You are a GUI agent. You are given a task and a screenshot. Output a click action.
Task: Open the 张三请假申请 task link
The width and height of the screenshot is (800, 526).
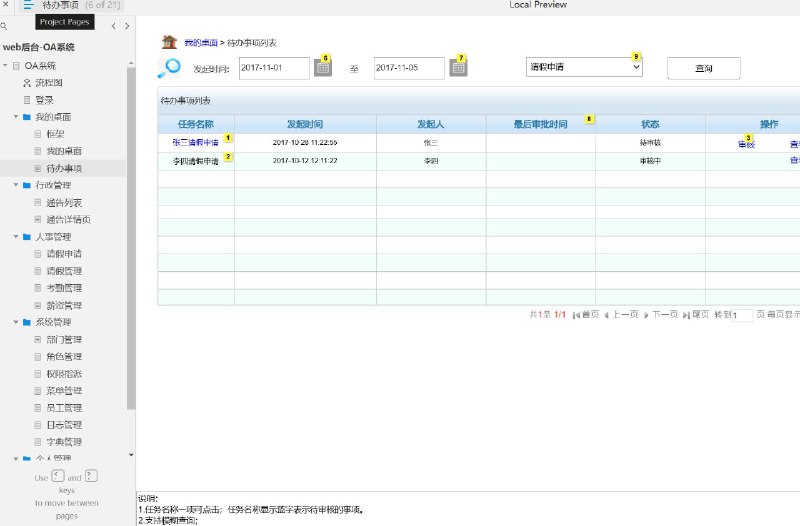[195, 143]
